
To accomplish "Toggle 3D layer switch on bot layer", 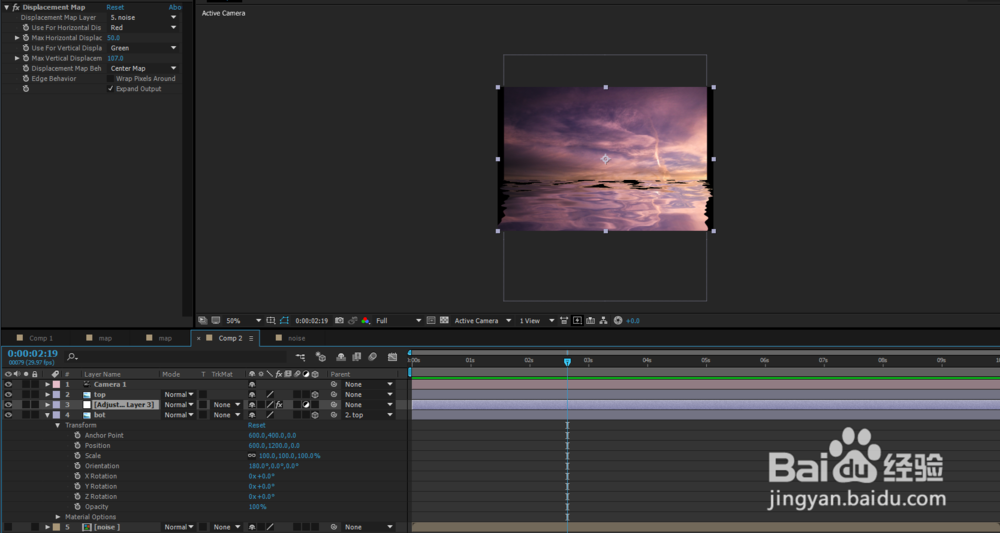I will click(x=315, y=415).
